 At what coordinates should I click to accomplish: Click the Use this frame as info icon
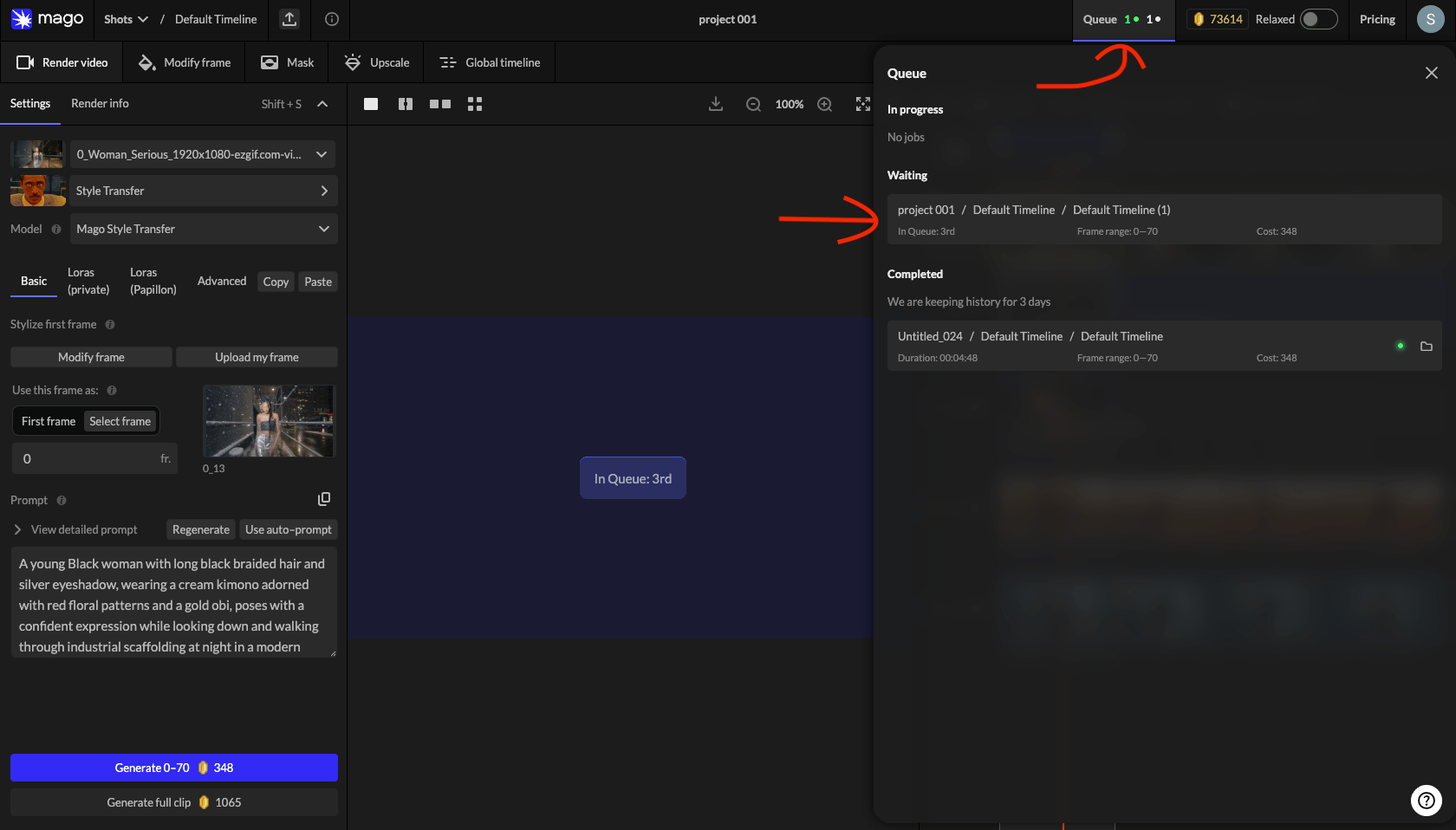pyautogui.click(x=112, y=390)
